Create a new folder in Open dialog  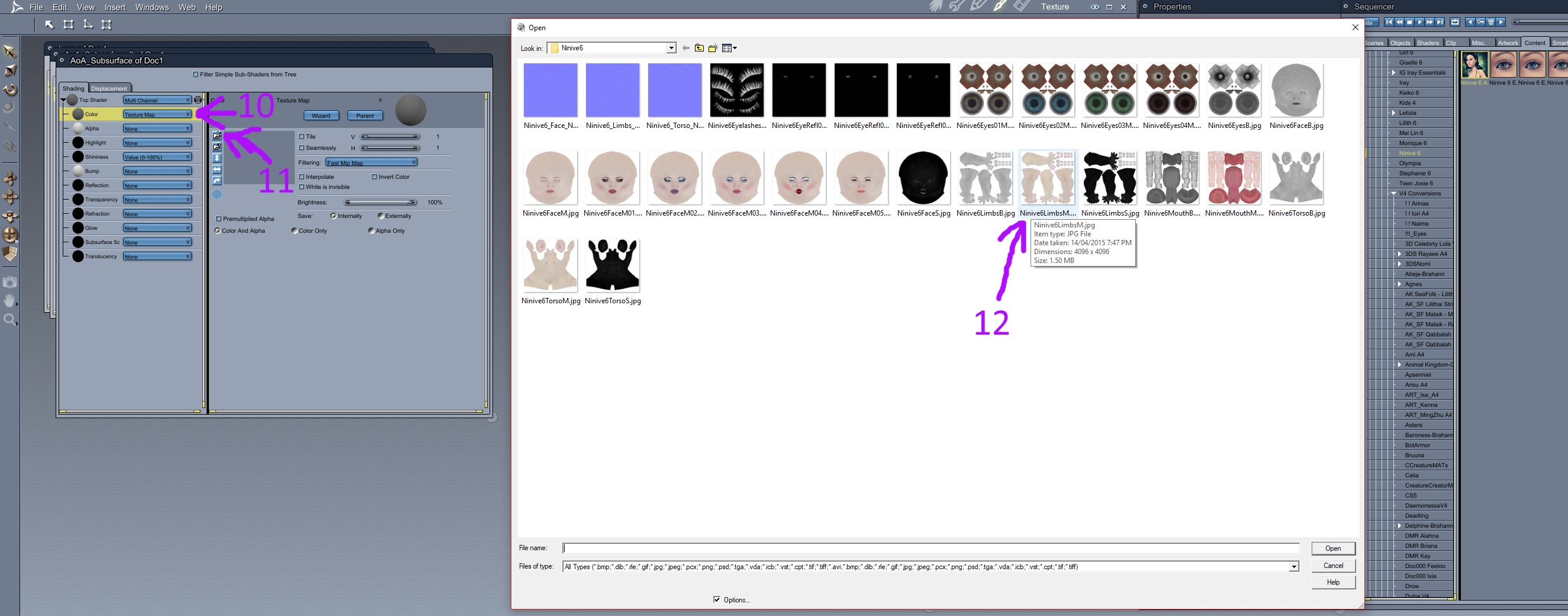coord(713,48)
